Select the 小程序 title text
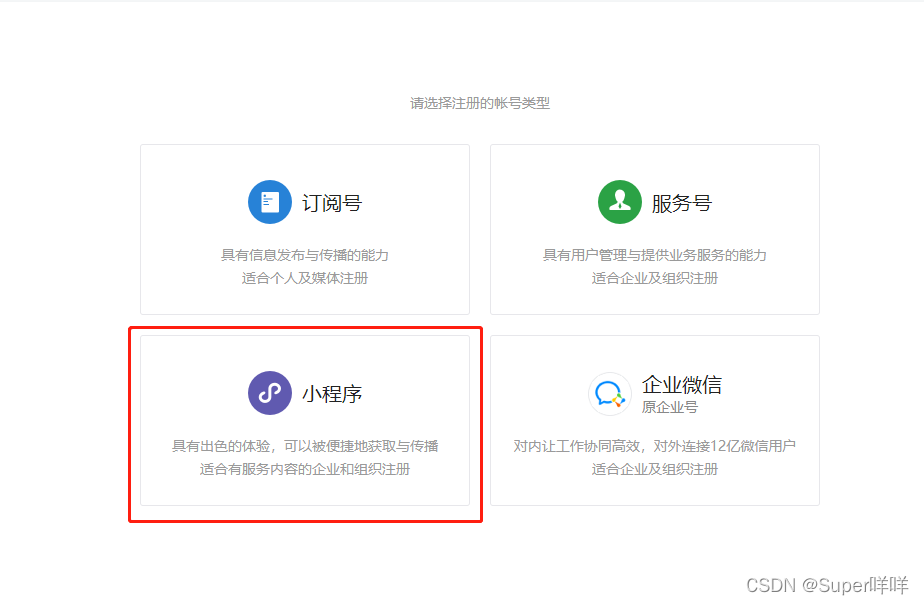The height and width of the screenshot is (605, 924). point(332,394)
